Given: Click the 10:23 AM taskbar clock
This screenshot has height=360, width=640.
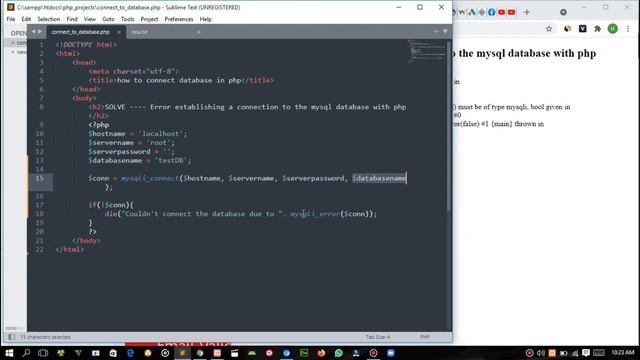Looking at the screenshot, I should point(622,353).
